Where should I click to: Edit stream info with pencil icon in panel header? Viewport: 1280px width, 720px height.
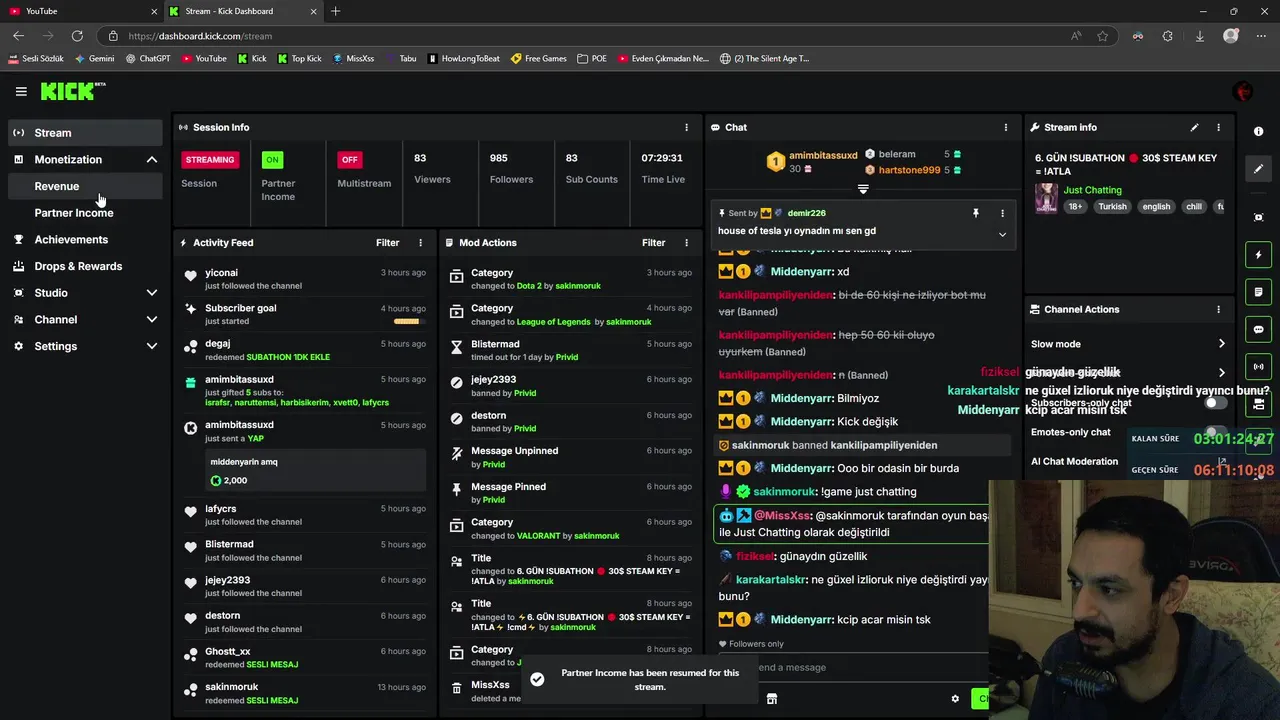[x=1194, y=127]
